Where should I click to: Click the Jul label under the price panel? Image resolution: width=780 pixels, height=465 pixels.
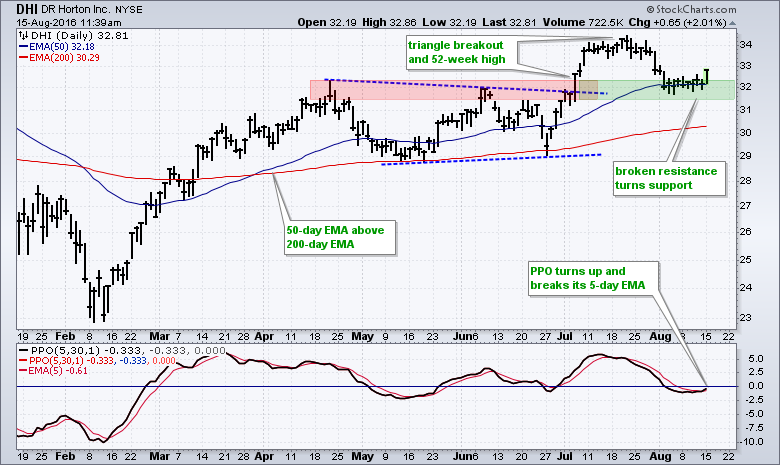coord(565,336)
